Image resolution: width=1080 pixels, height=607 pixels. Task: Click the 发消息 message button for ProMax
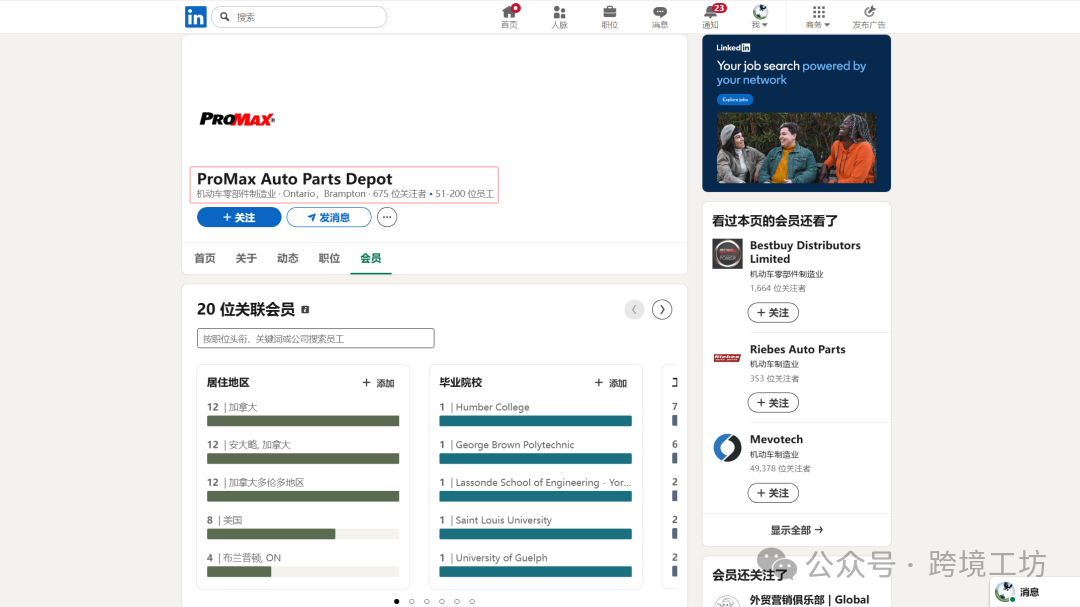click(328, 217)
